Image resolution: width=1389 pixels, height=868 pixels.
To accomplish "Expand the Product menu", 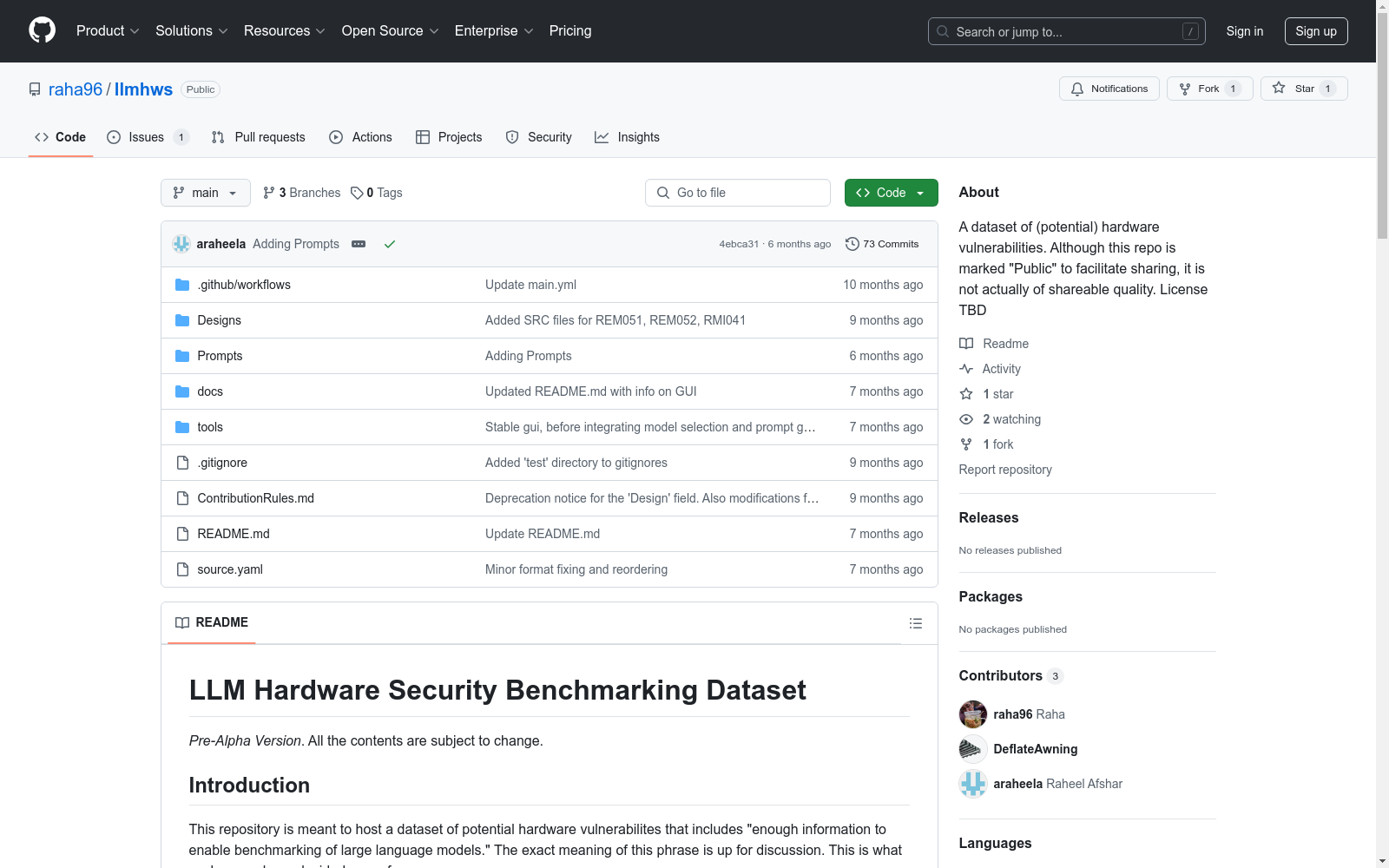I will (108, 31).
